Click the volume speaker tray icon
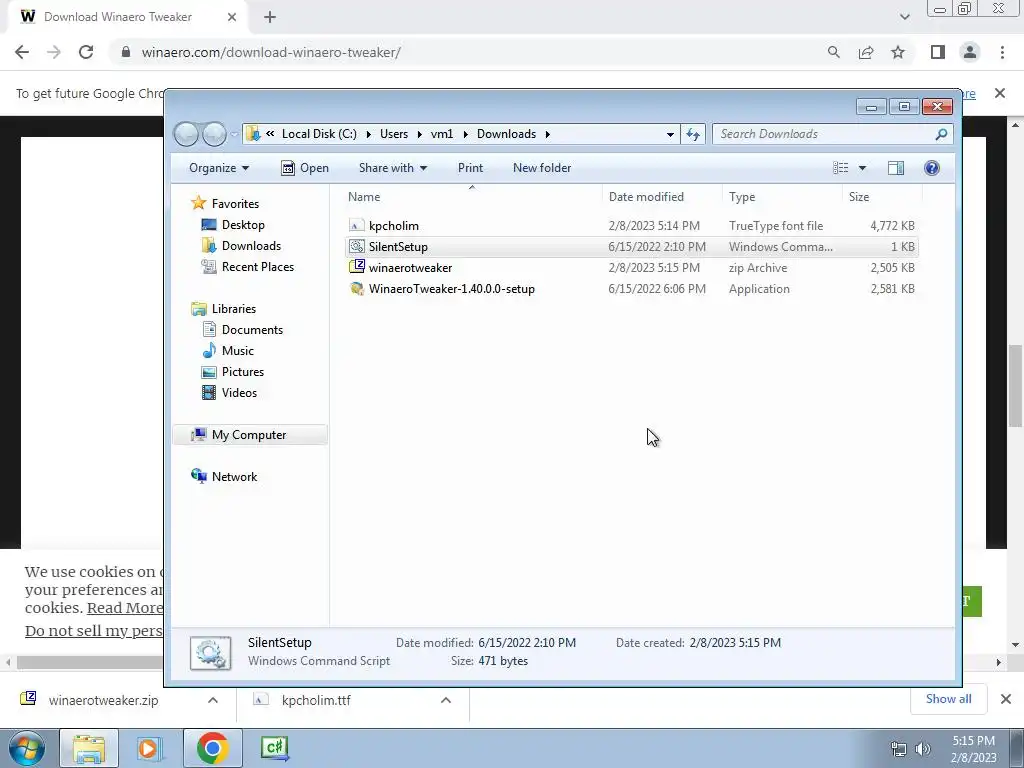This screenshot has height=768, width=1024. pos(923,749)
